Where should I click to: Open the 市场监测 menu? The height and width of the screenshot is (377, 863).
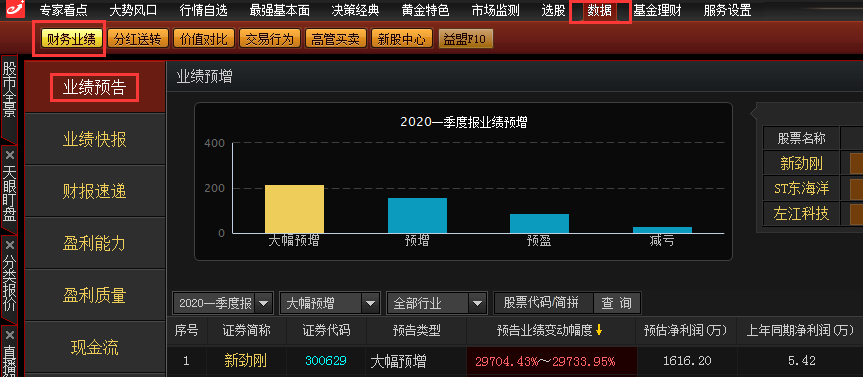coord(496,10)
